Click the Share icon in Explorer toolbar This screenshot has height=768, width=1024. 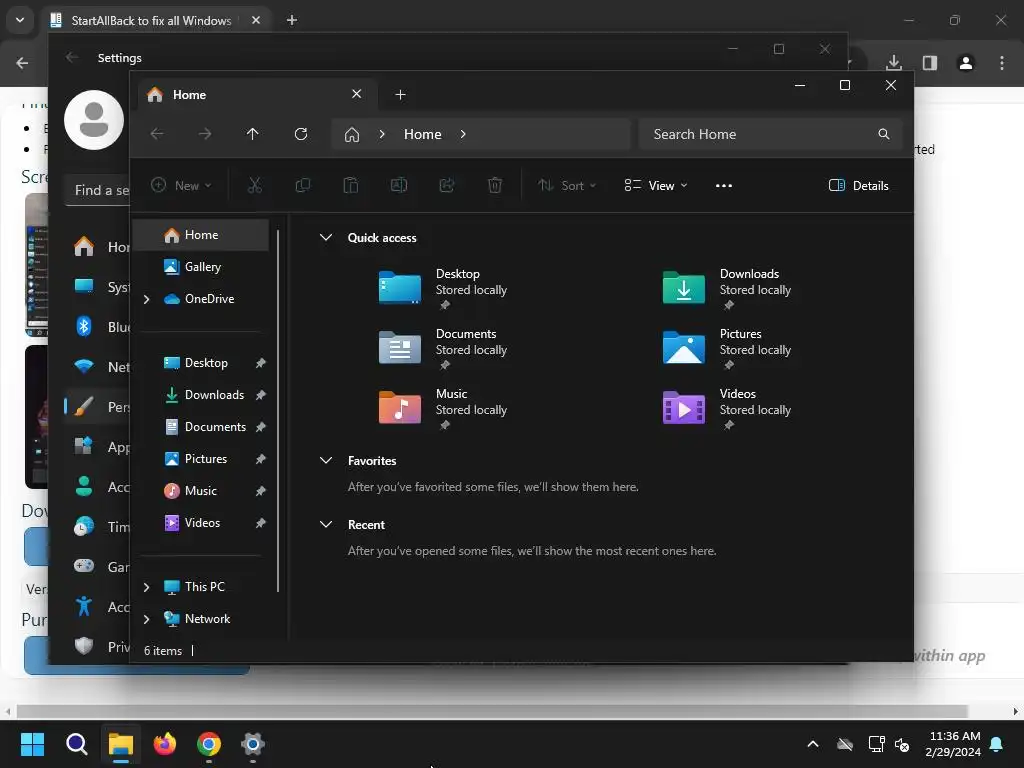pos(447,185)
